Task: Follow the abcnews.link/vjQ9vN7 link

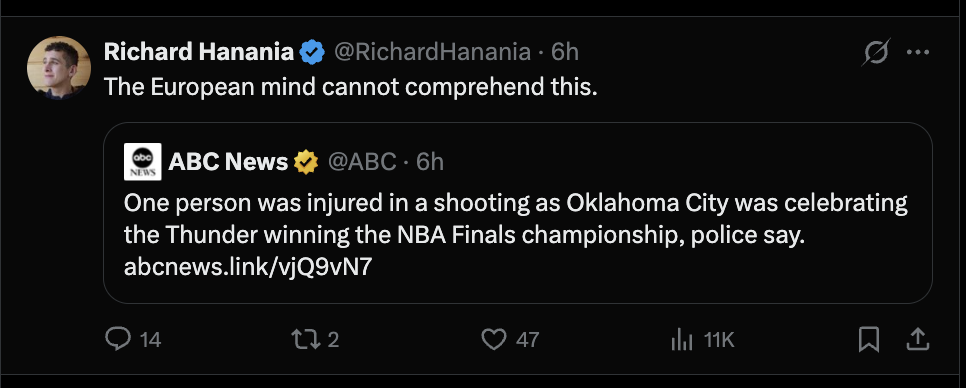Action: [248, 267]
